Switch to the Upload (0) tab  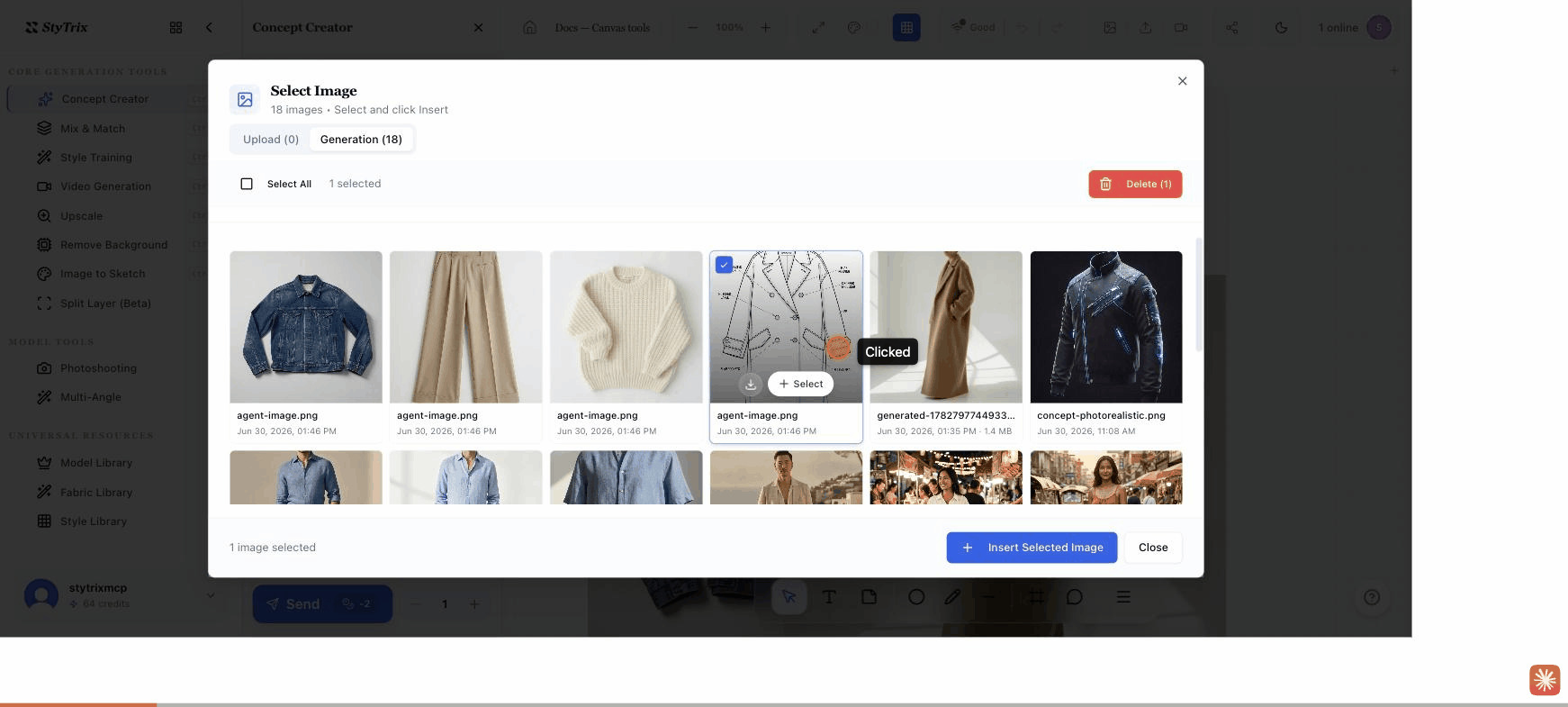[x=271, y=139]
